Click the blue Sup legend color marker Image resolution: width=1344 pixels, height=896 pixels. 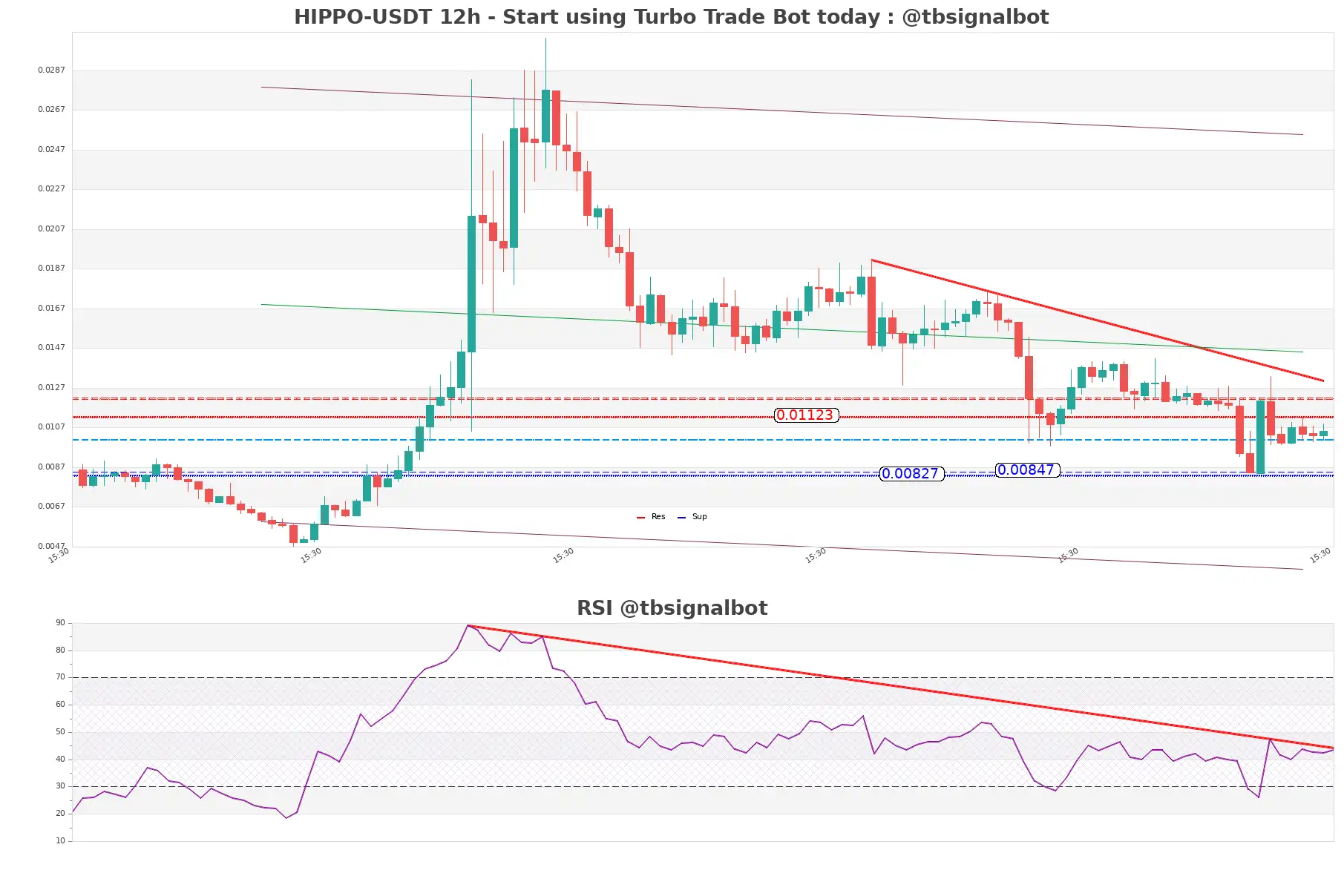681,518
